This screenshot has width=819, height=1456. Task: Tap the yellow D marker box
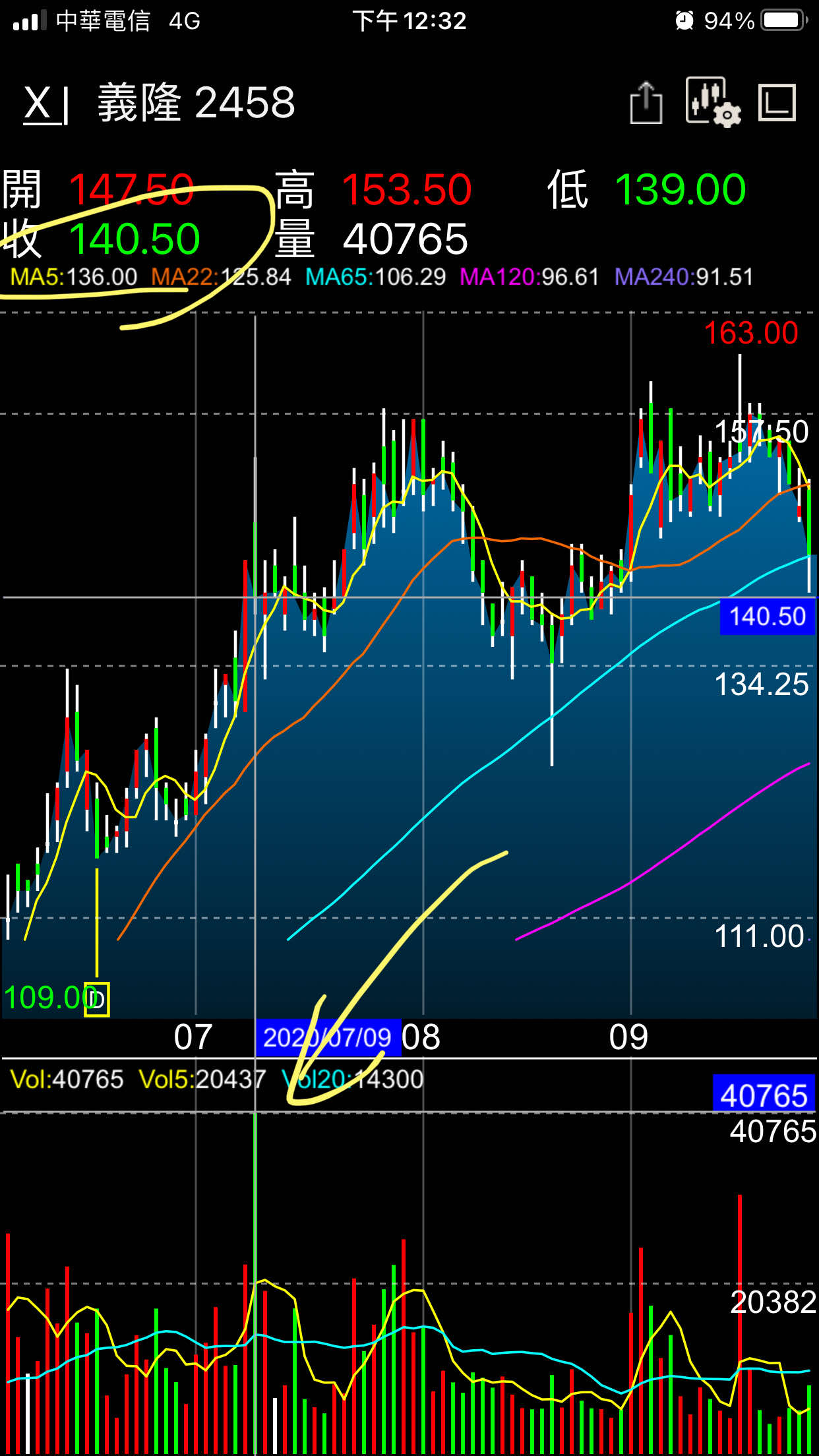[97, 1000]
